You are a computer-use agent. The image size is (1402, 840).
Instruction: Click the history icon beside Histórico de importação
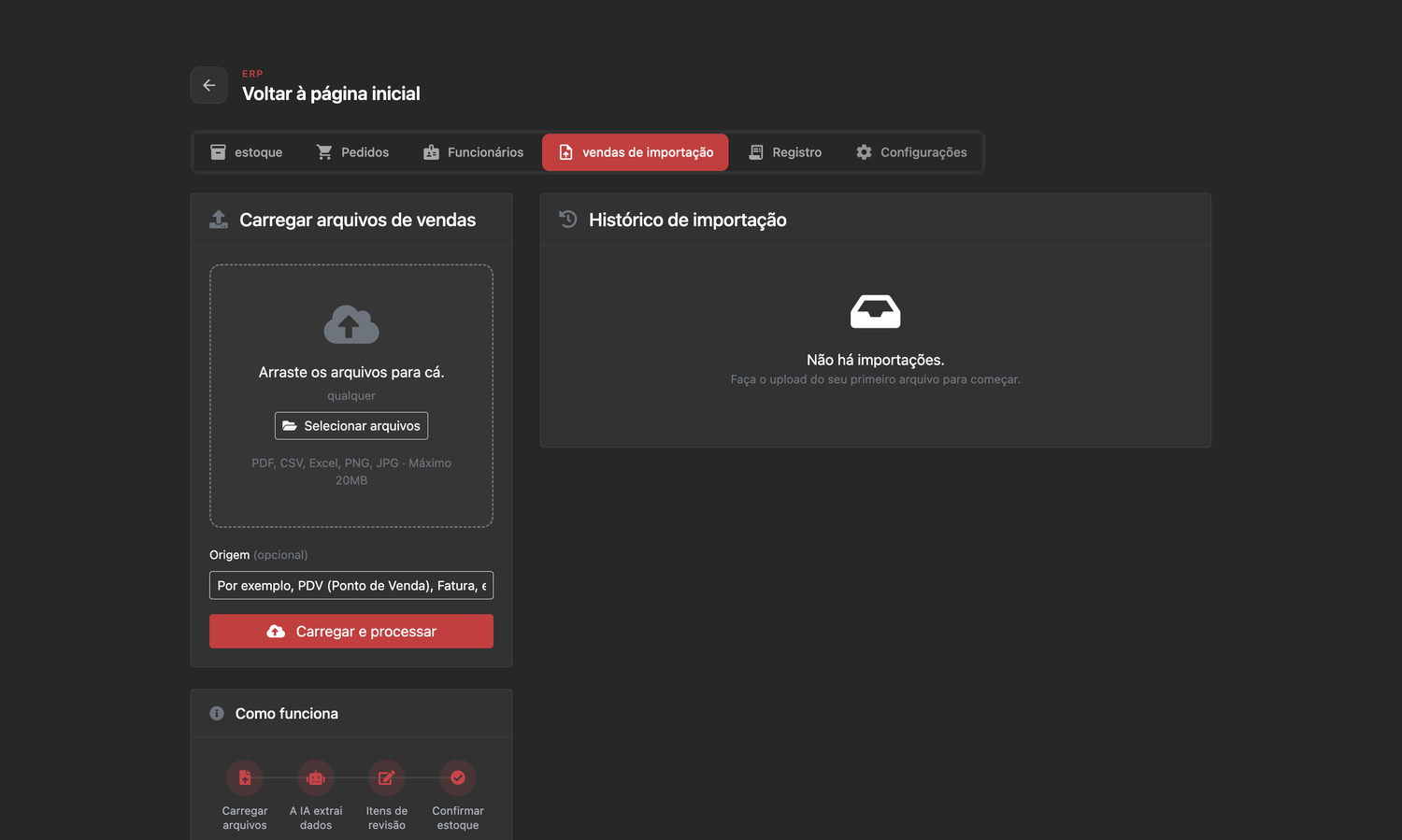568,220
